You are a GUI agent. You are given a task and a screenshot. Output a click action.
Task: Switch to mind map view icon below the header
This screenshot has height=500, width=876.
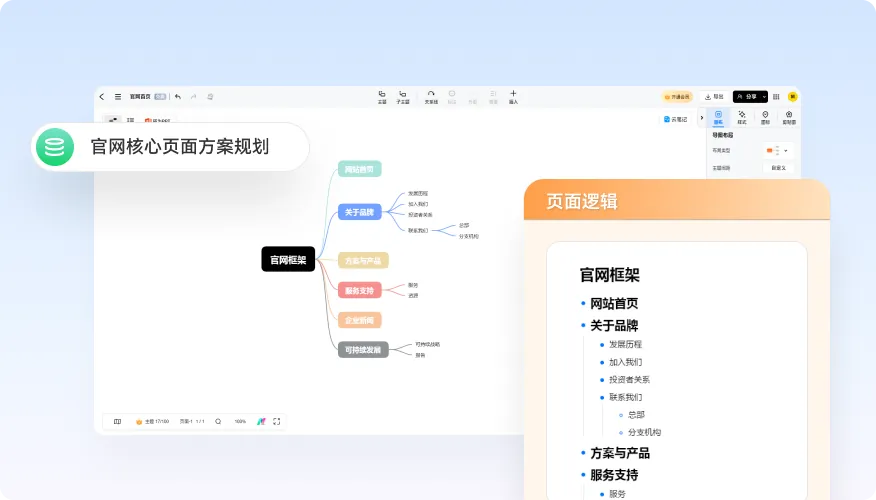112,120
